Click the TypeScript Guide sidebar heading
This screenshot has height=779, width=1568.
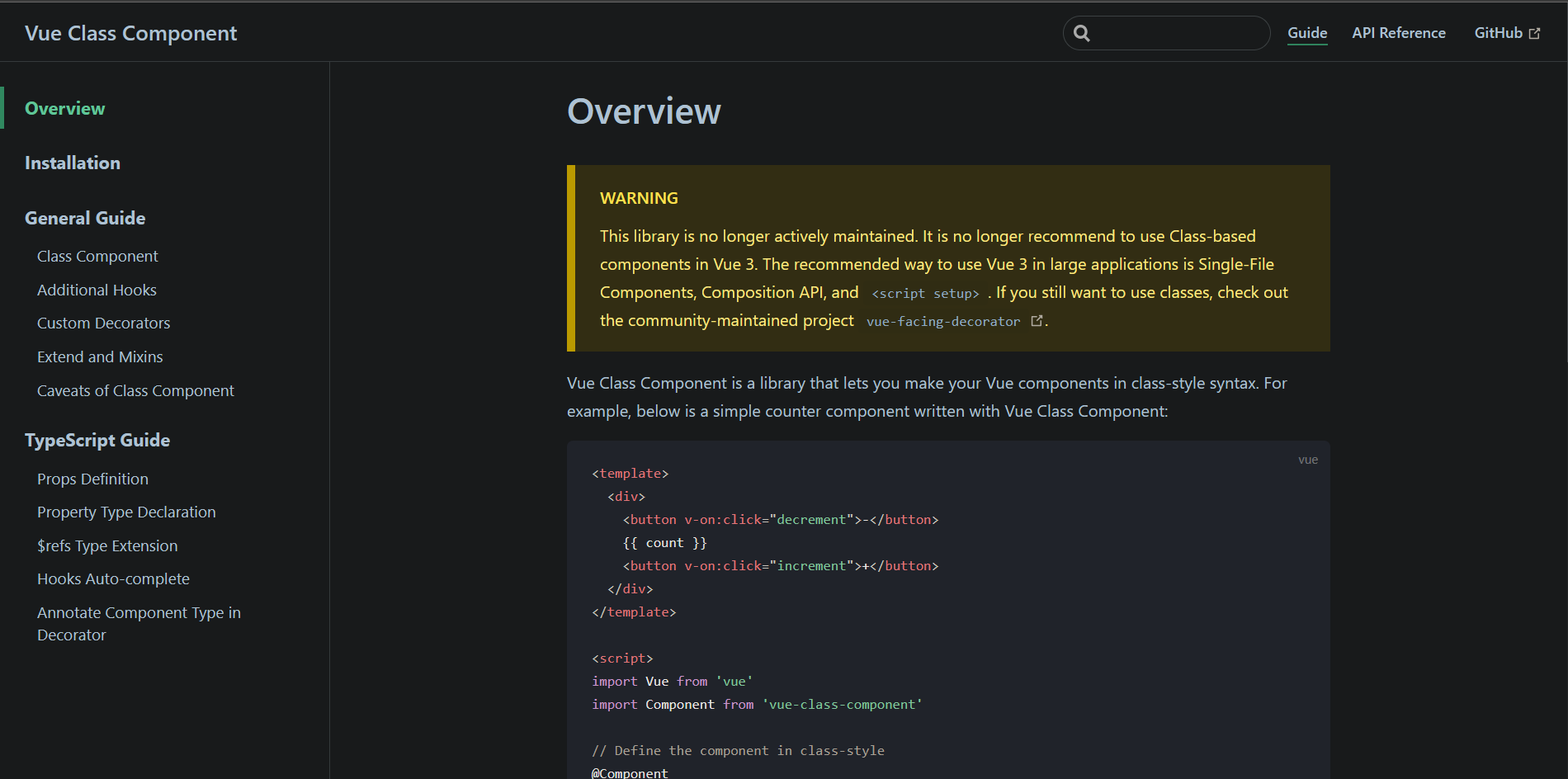[97, 440]
